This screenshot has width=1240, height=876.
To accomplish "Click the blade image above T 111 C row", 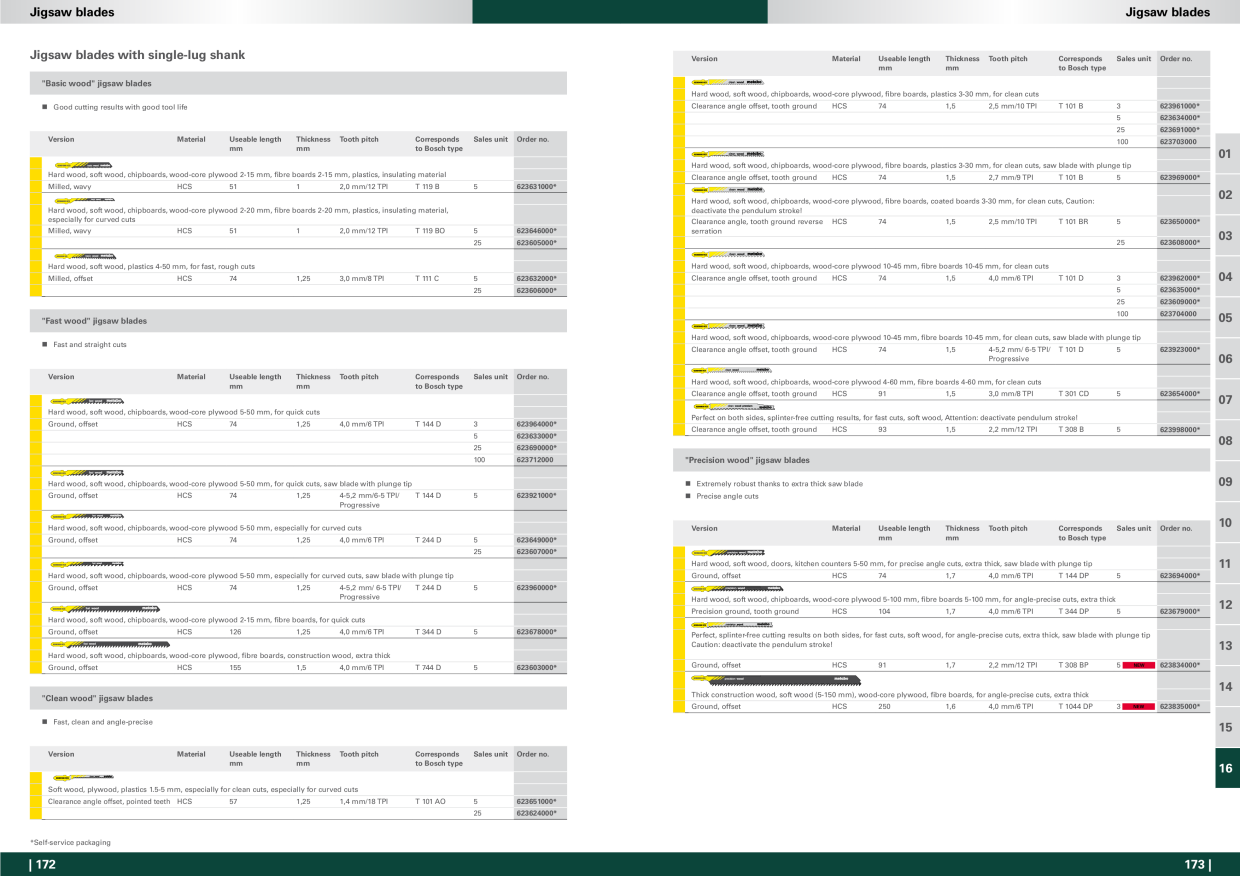I will click(x=84, y=257).
